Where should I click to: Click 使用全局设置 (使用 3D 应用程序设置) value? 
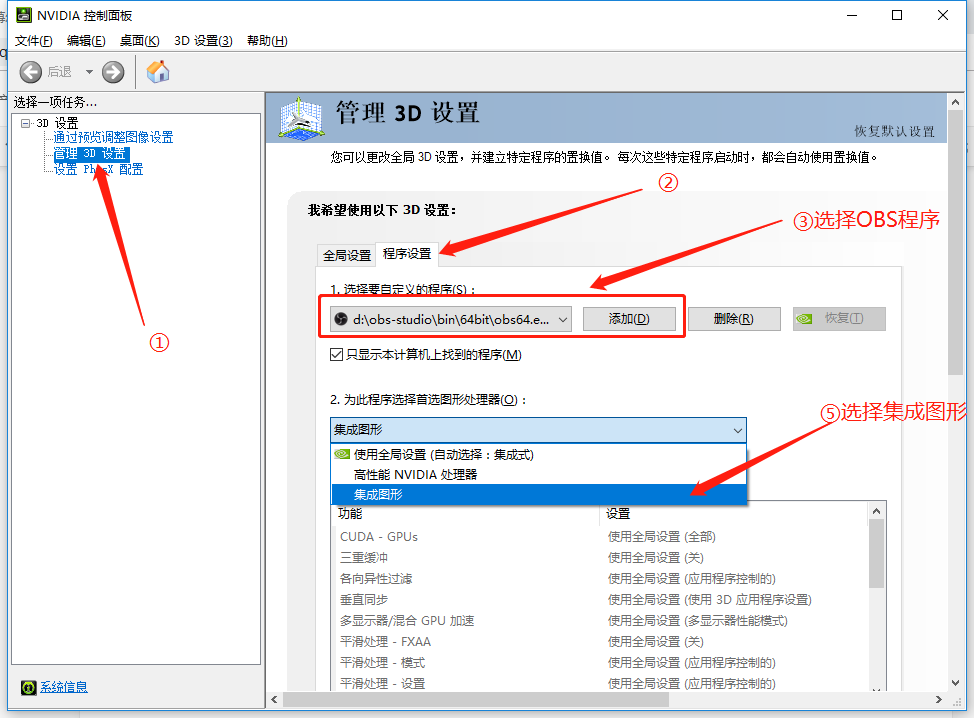(x=709, y=600)
